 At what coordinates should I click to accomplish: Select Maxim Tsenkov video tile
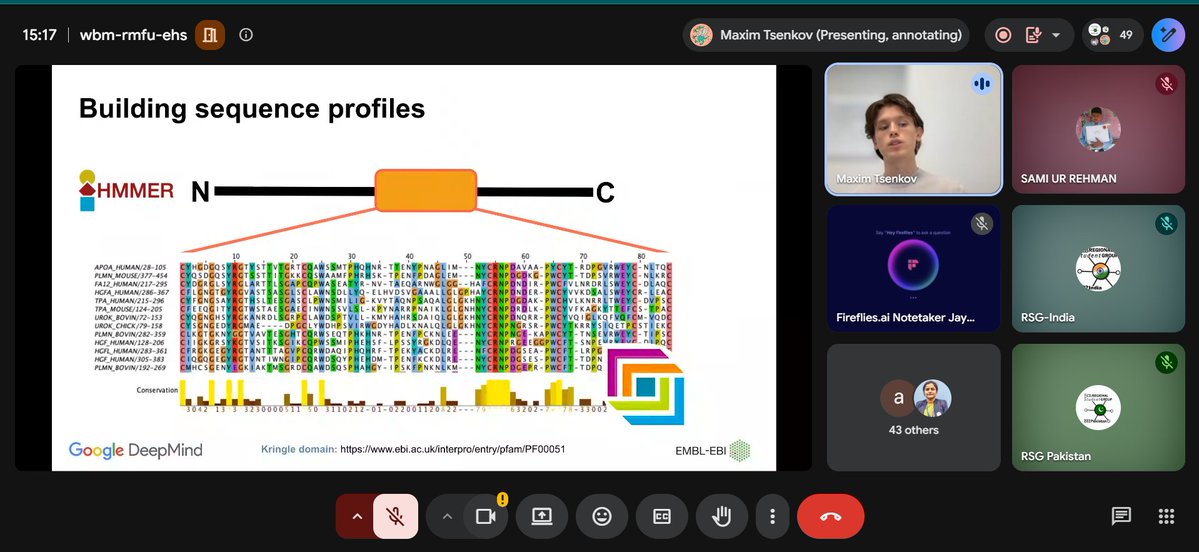click(914, 128)
